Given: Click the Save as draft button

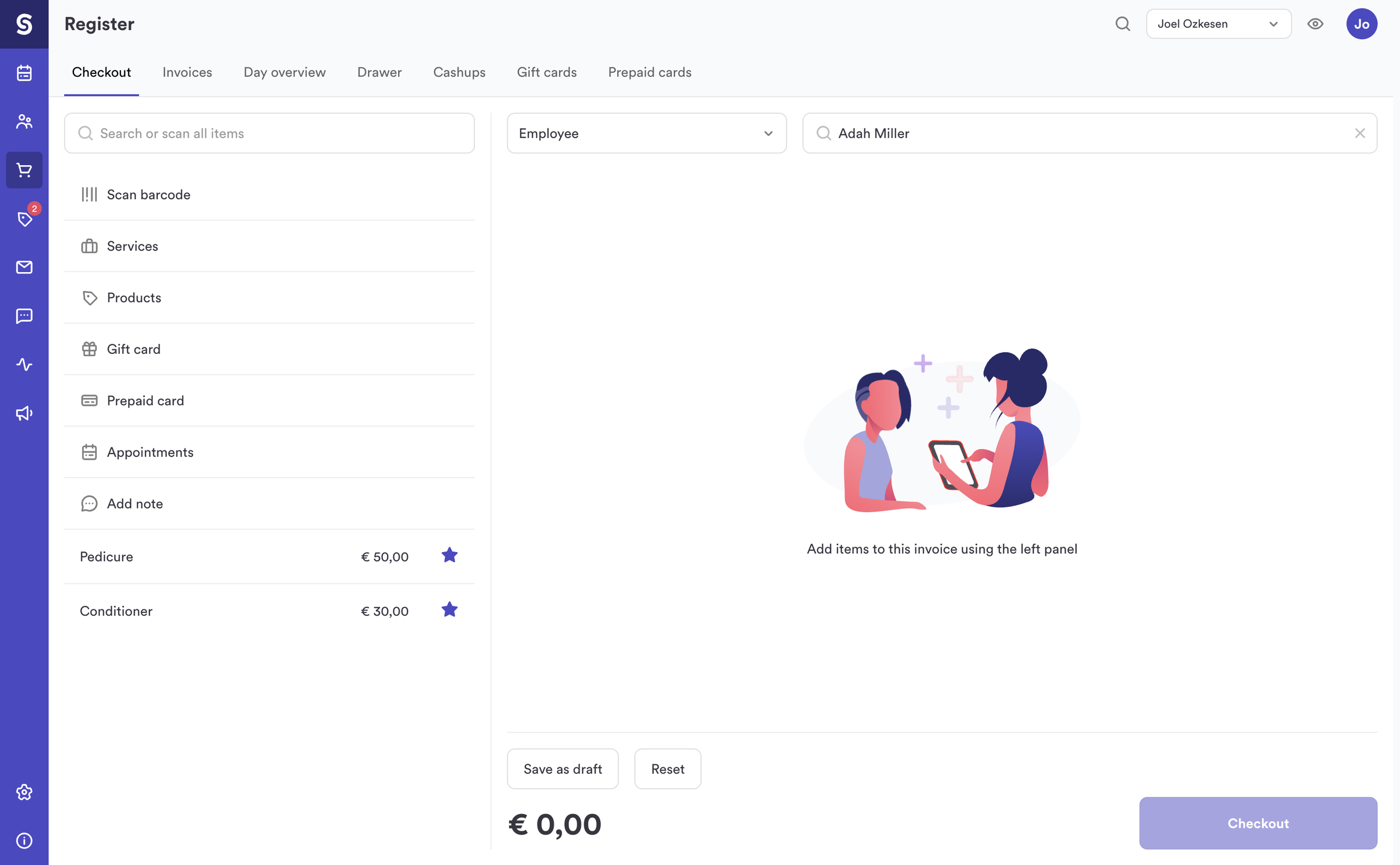Looking at the screenshot, I should point(562,768).
